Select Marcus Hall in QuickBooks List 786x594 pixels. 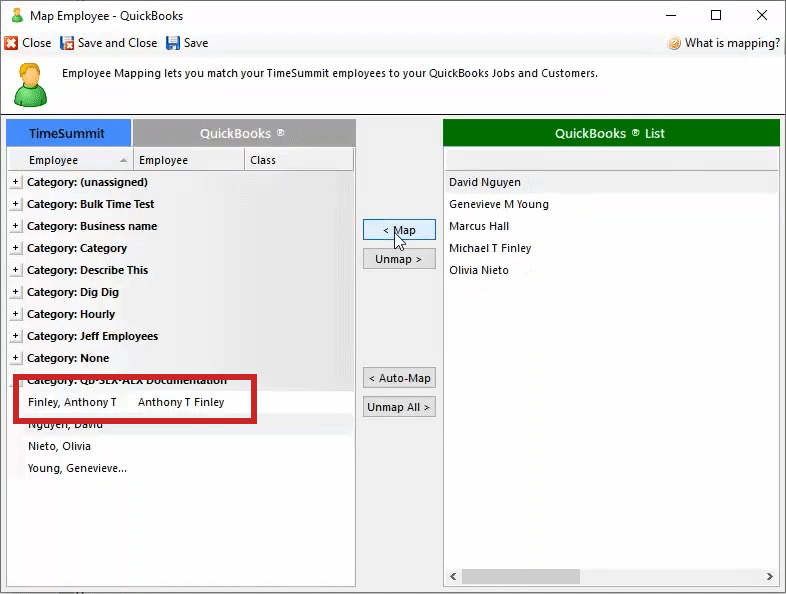tap(611, 226)
